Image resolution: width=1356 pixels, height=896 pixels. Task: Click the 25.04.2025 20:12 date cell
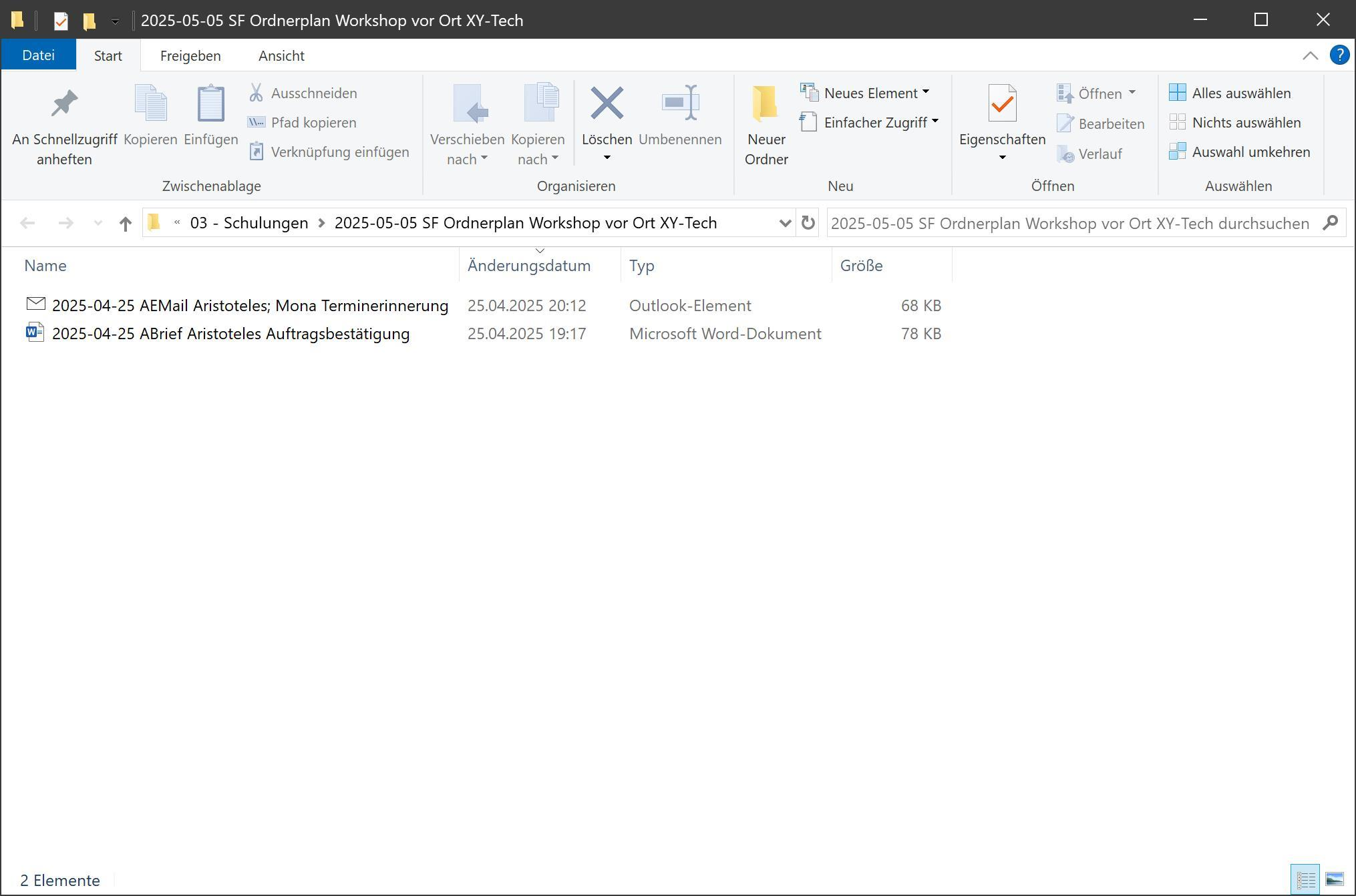click(526, 305)
